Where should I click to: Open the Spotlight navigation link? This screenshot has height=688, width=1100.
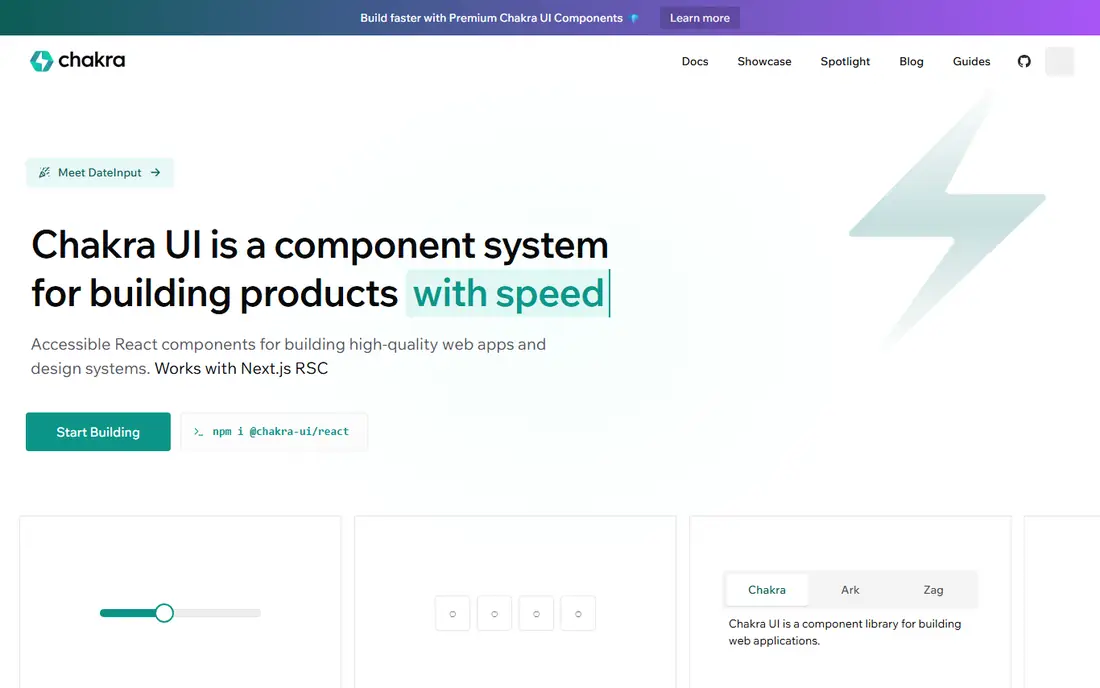845,62
